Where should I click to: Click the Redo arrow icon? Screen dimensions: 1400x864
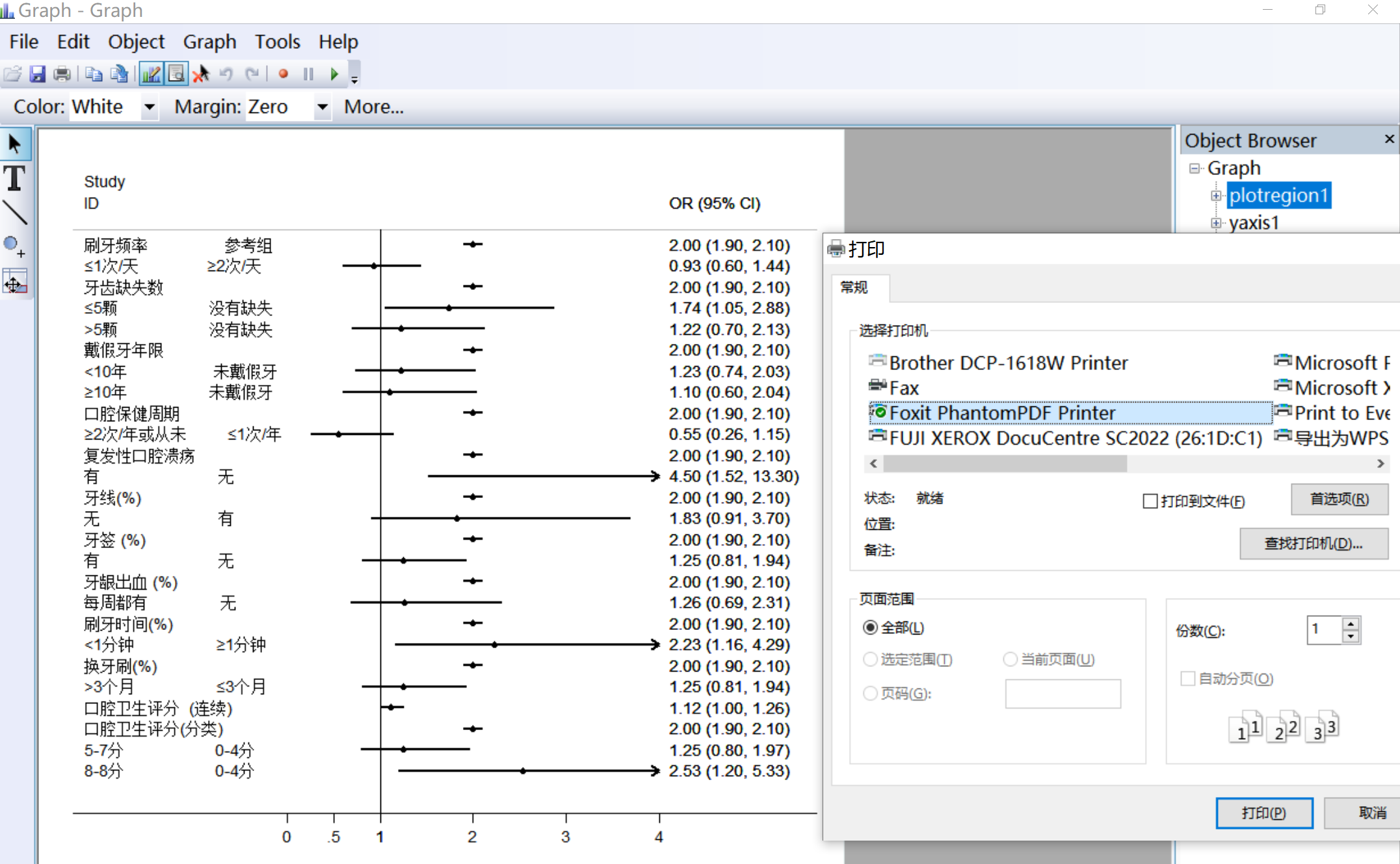click(252, 74)
